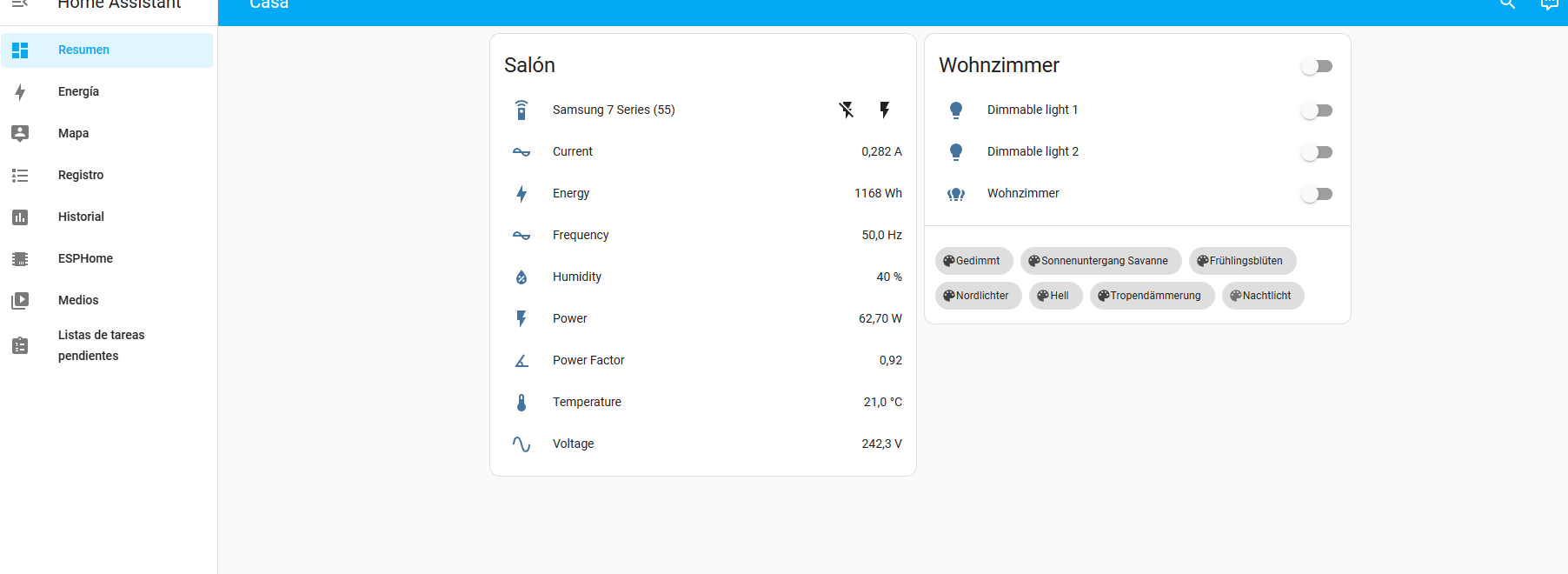Click the Dimmable light 1 bulb icon
This screenshot has height=574, width=1568.
pyautogui.click(x=956, y=110)
